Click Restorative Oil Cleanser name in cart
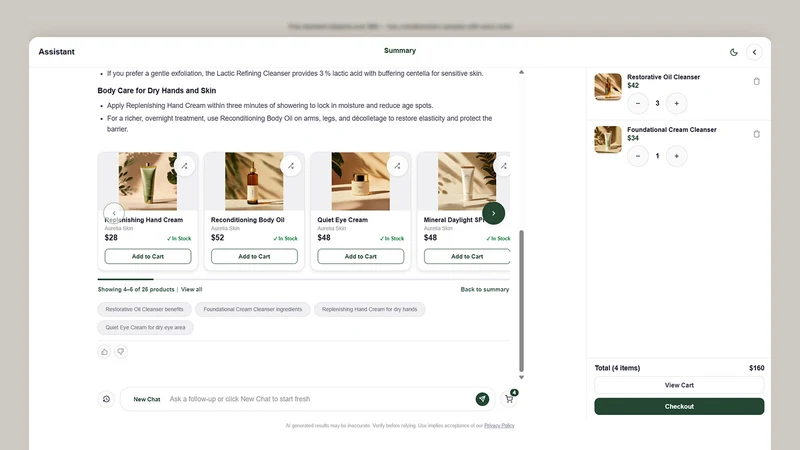This screenshot has width=800, height=450. click(x=663, y=77)
